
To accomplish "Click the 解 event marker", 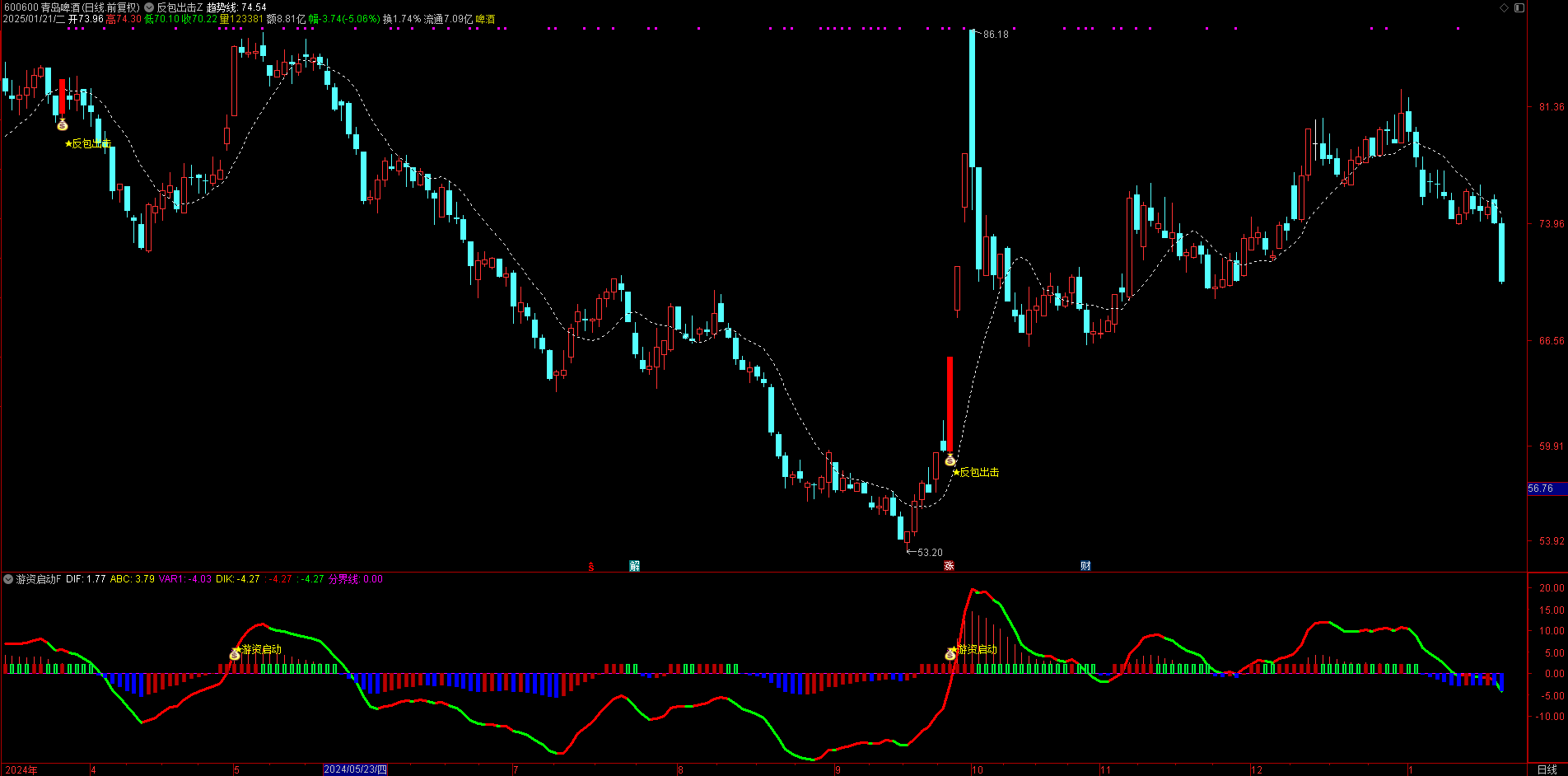I will pyautogui.click(x=634, y=566).
